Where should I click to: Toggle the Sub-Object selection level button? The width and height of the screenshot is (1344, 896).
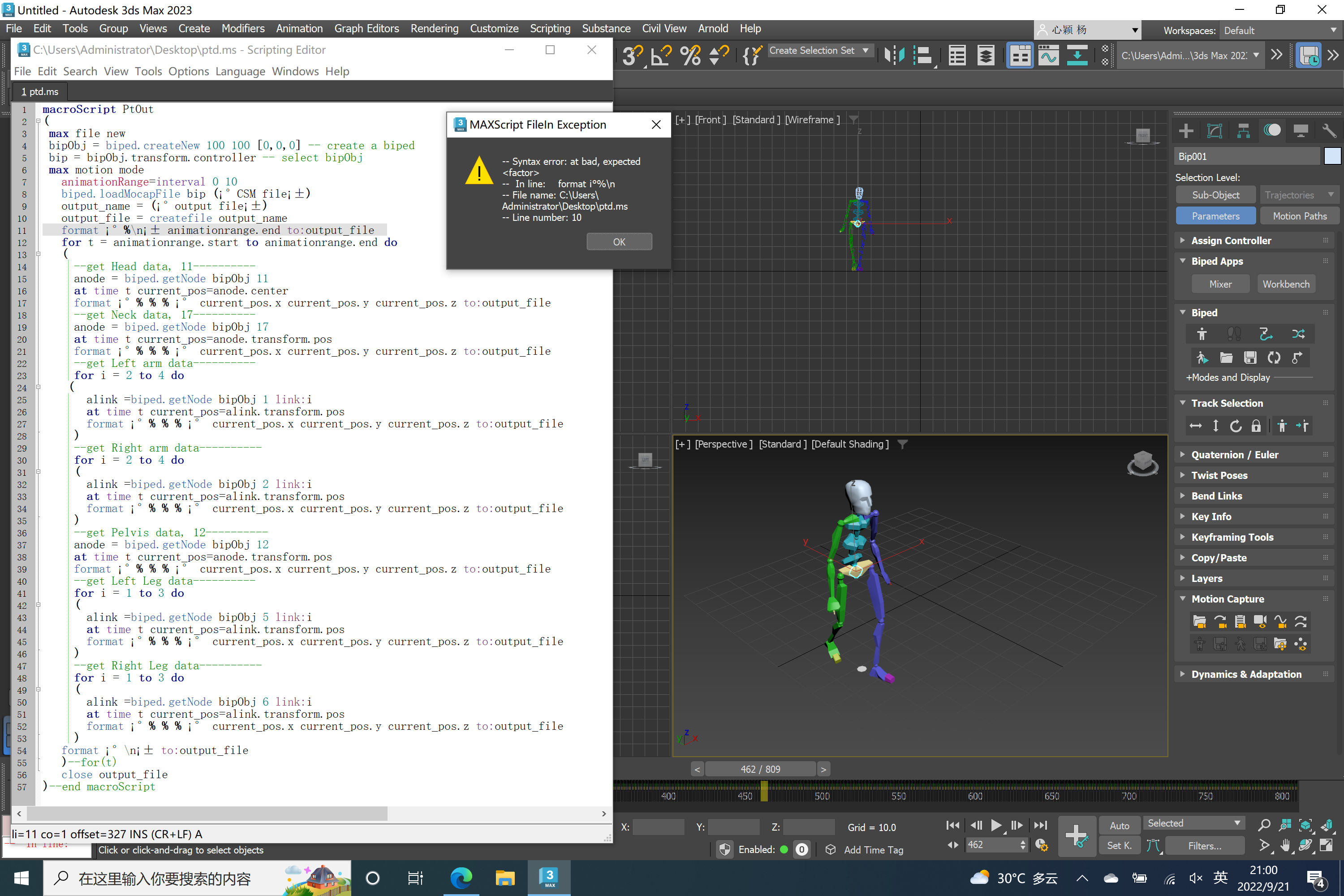(x=1215, y=195)
